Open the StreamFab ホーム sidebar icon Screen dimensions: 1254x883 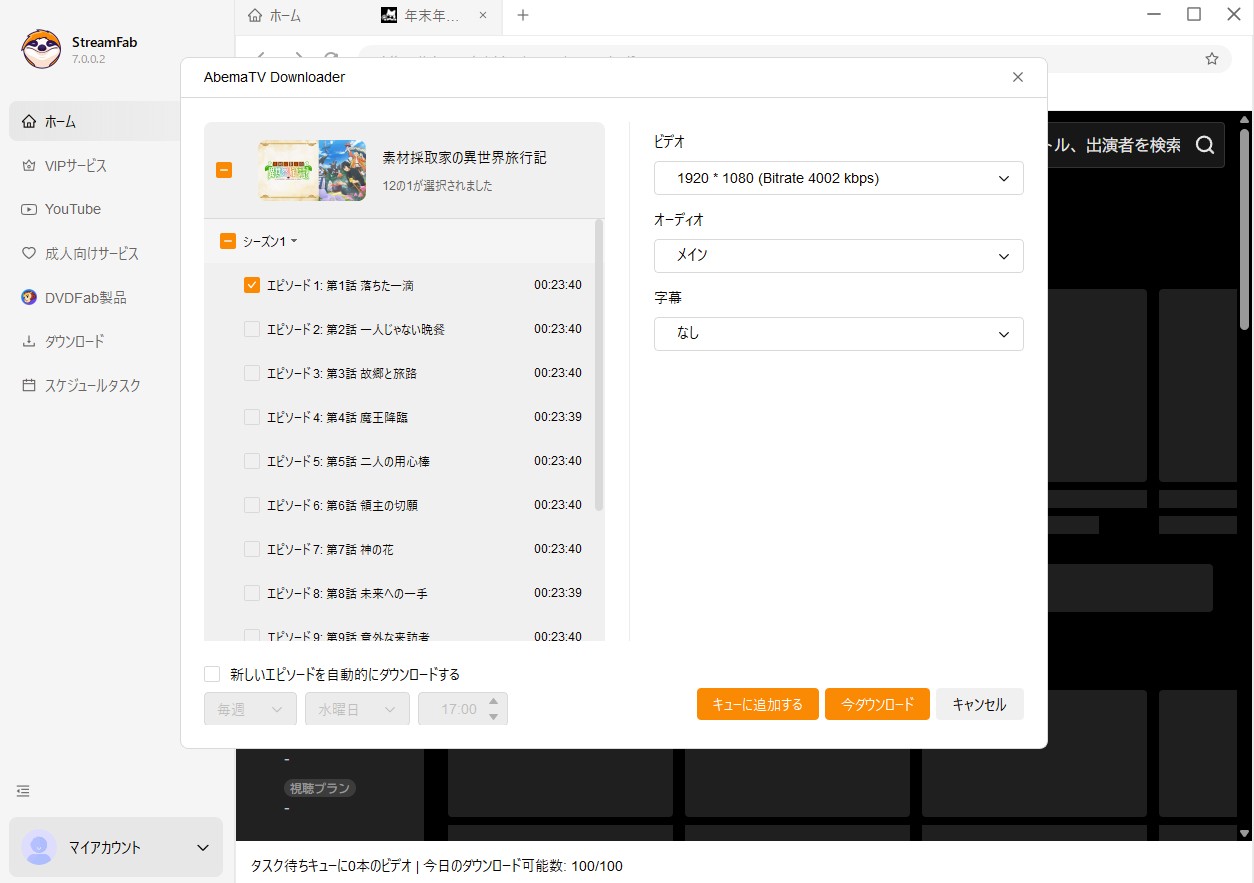(x=60, y=121)
